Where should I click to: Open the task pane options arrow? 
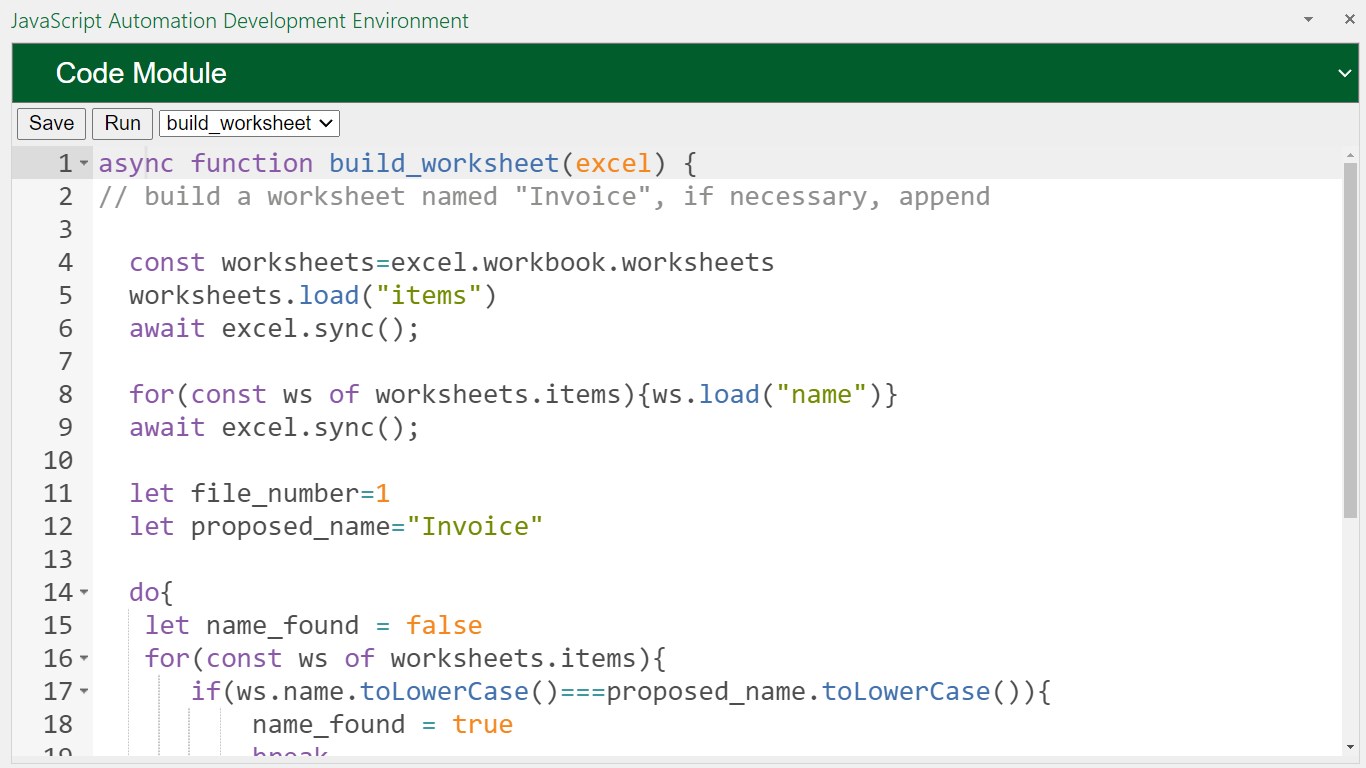tap(1309, 20)
